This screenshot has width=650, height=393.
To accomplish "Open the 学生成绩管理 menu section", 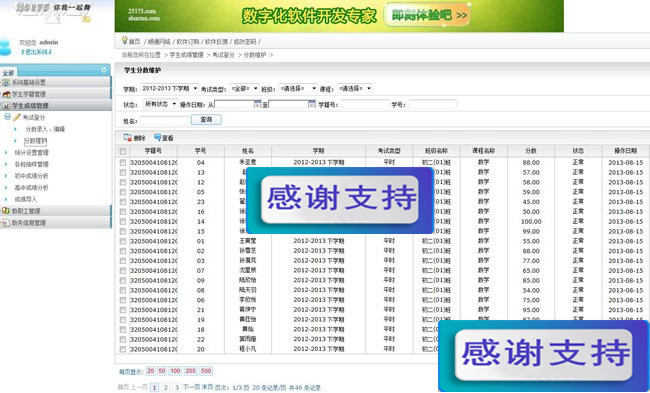I will coord(56,106).
